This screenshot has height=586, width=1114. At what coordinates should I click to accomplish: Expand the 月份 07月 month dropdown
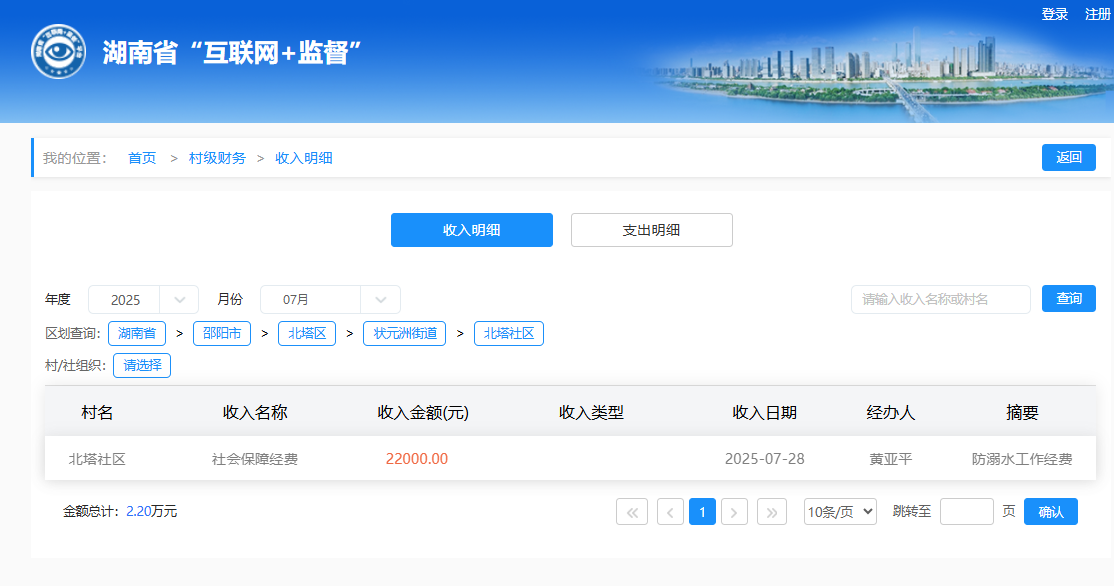pos(330,300)
